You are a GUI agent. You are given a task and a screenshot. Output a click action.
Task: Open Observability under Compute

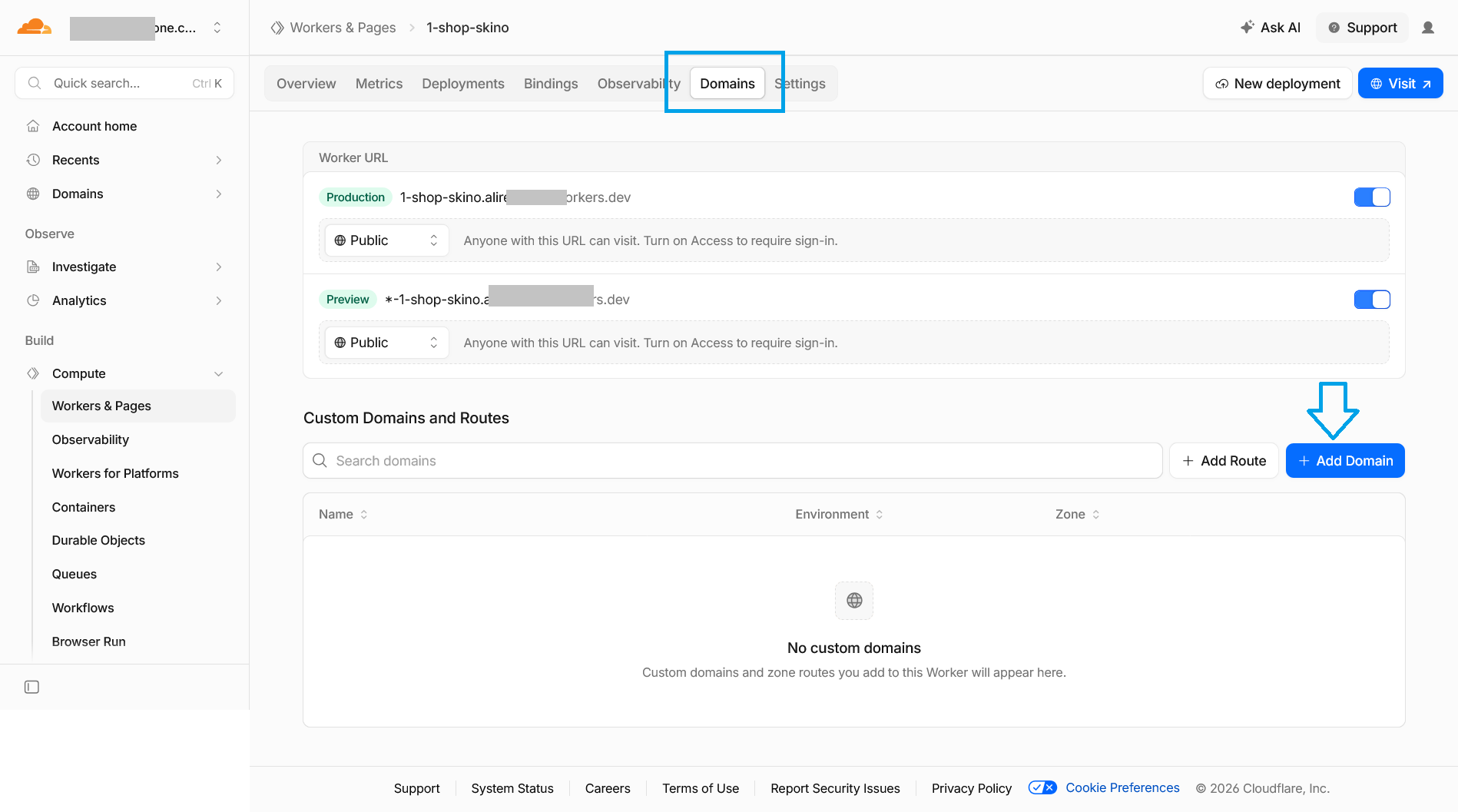91,439
